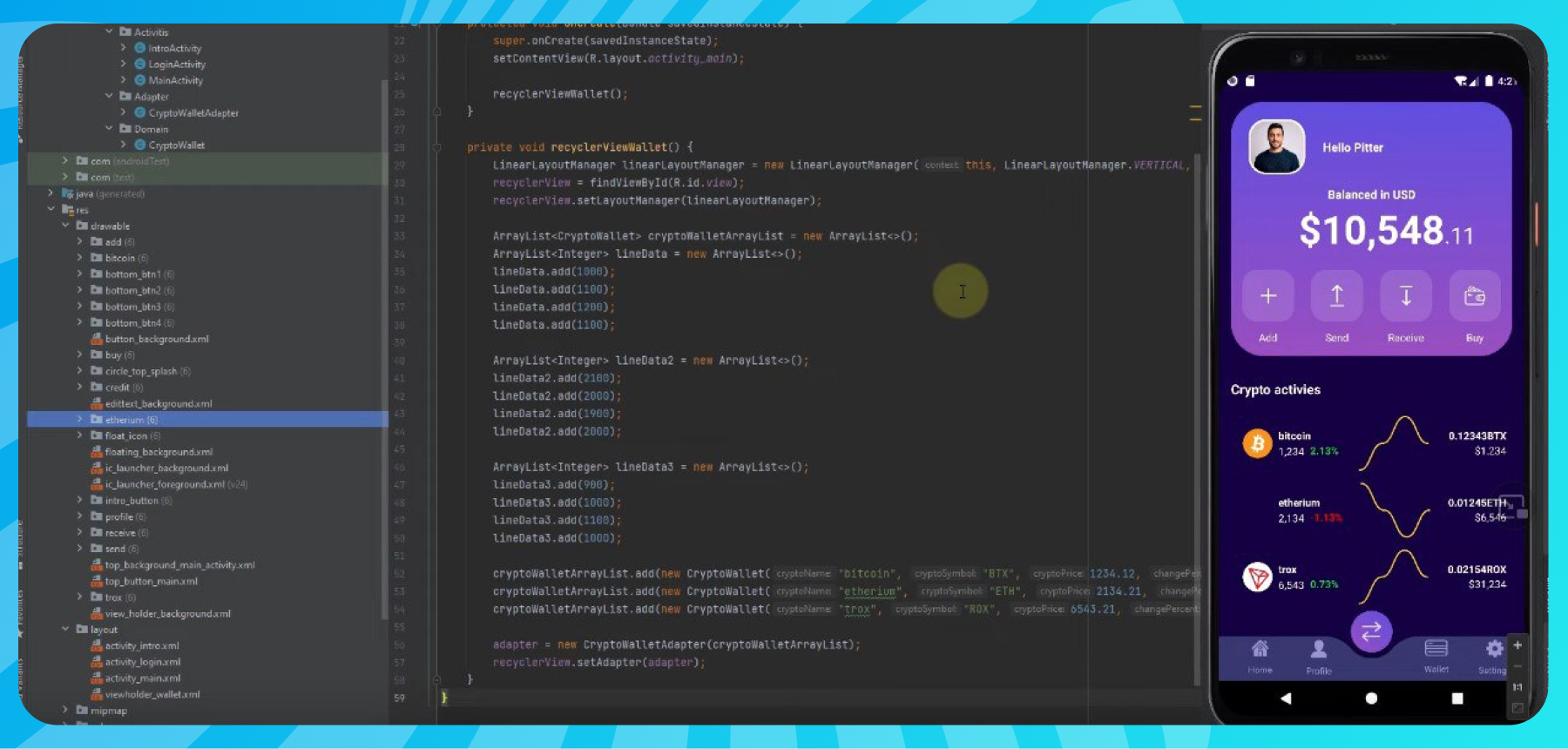Collapse the res folder
The image size is (1568, 749).
[x=51, y=209]
